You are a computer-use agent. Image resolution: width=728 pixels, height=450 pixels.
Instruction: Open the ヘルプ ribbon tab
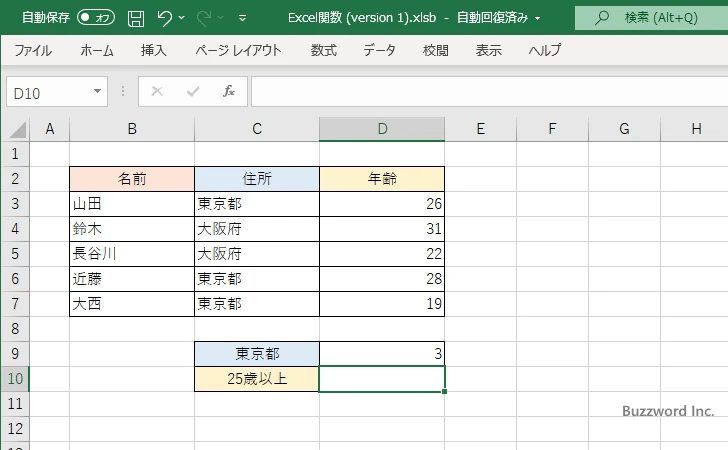coord(545,50)
